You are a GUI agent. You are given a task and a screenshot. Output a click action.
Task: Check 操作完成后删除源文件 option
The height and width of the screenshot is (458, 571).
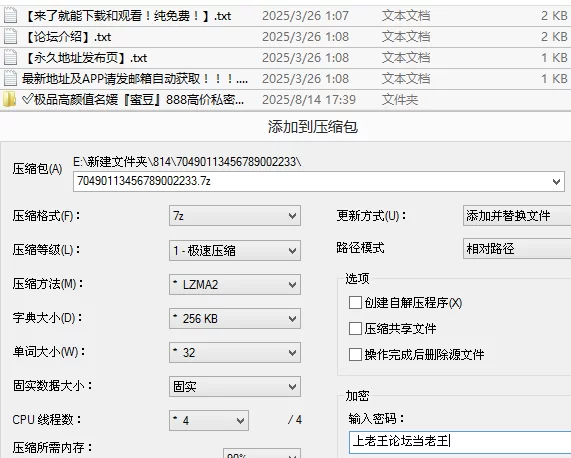click(x=355, y=354)
